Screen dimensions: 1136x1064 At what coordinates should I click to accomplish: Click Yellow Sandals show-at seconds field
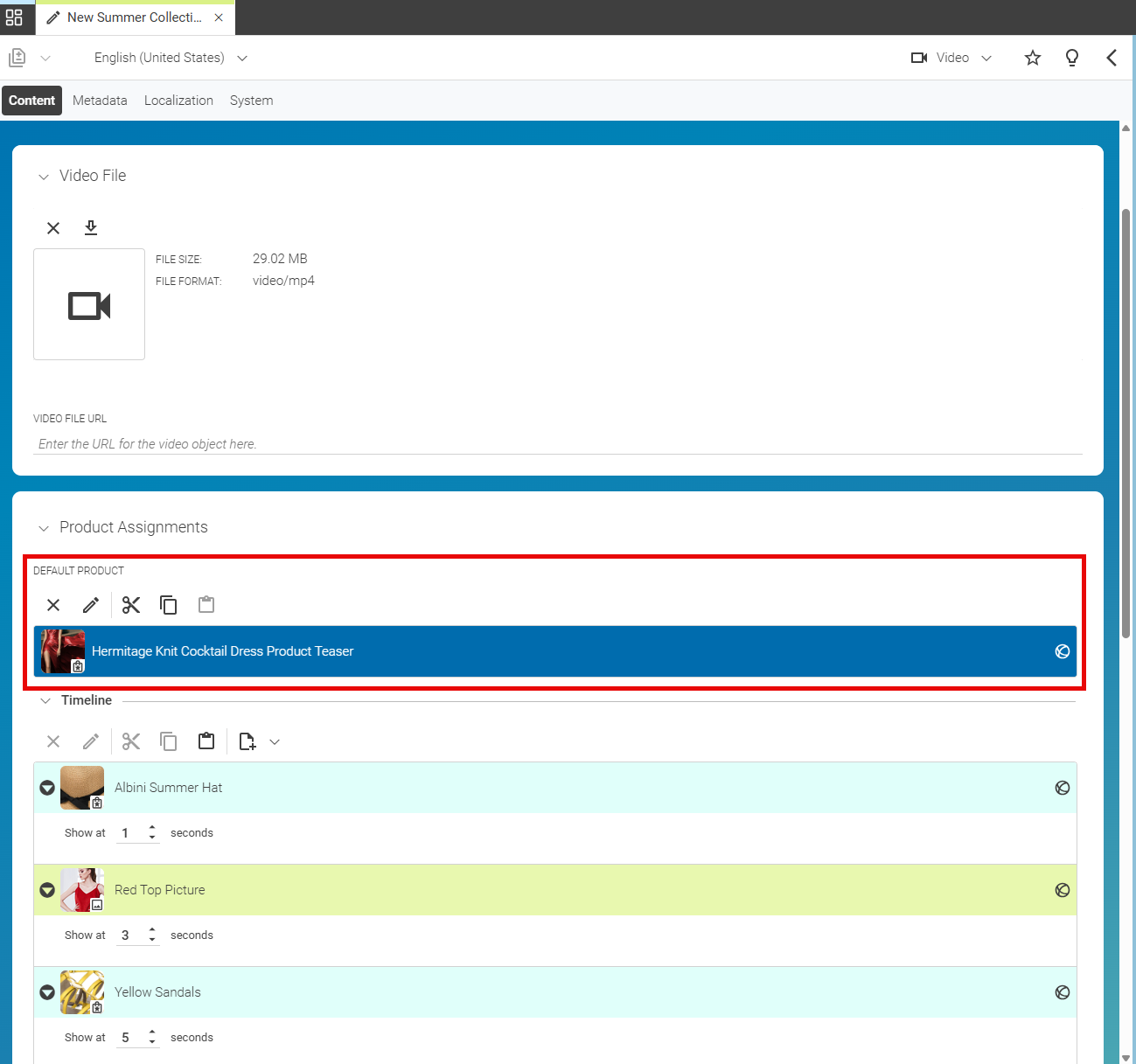(x=131, y=1038)
